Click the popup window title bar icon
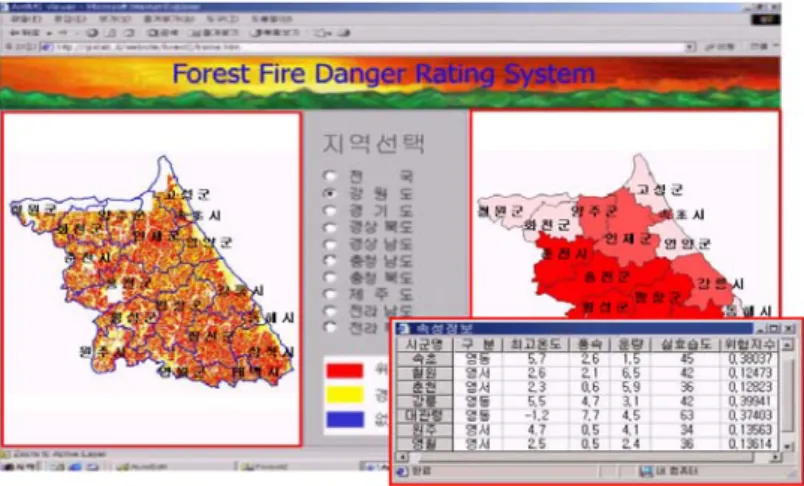 tap(403, 329)
